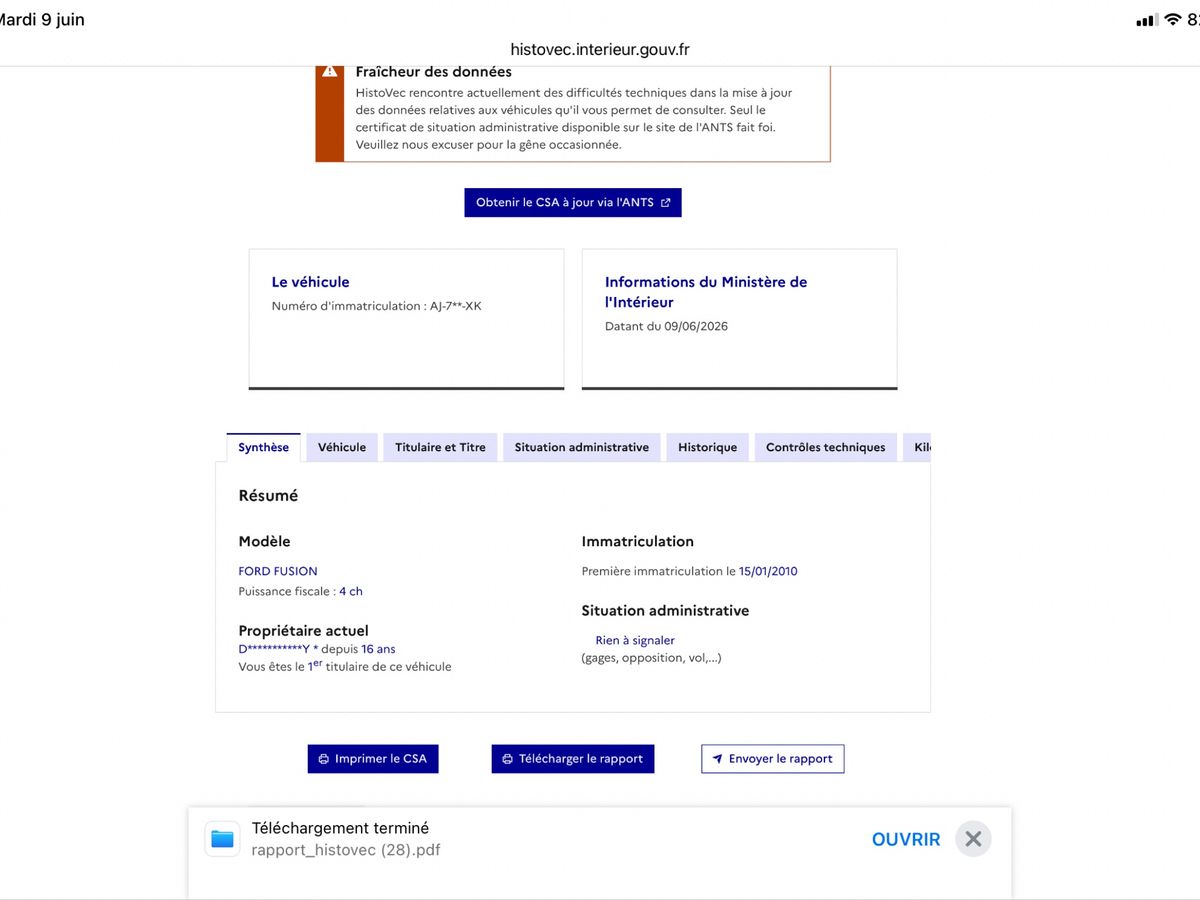
Task: Open the Contrôles techniques tab
Action: (826, 447)
